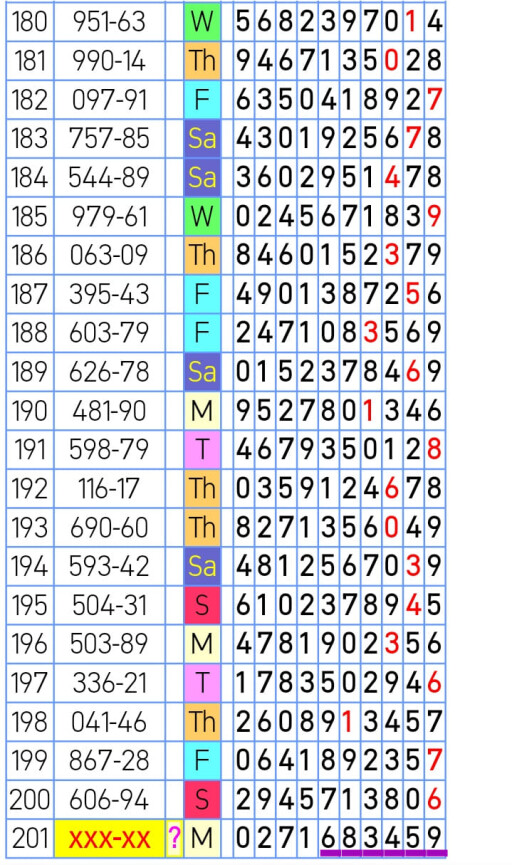Select the red digit 4 in row 184

click(x=391, y=177)
